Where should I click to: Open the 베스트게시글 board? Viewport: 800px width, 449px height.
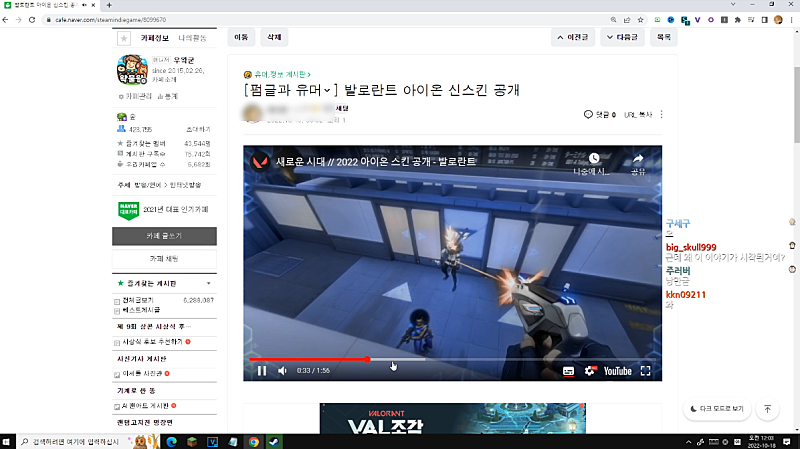141,310
